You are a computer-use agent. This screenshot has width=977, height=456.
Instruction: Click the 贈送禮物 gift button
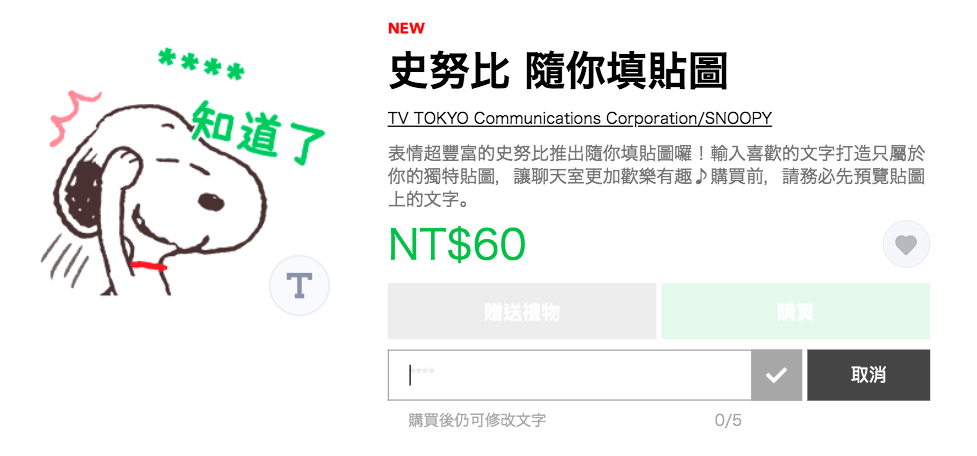[x=522, y=311]
